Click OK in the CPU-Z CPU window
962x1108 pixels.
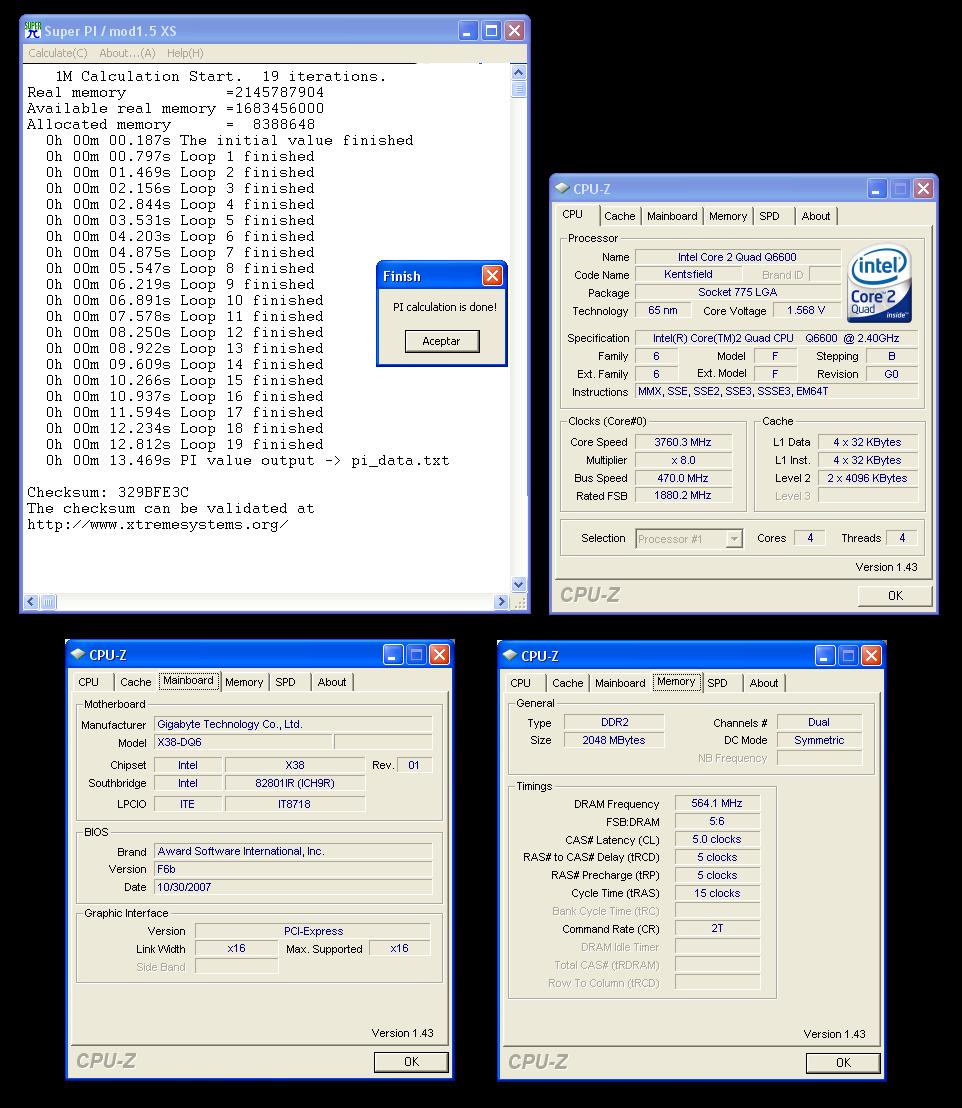[895, 596]
